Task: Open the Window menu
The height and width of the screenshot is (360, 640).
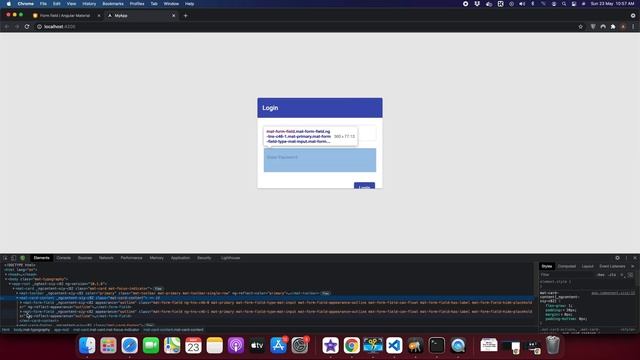Action: click(x=171, y=4)
